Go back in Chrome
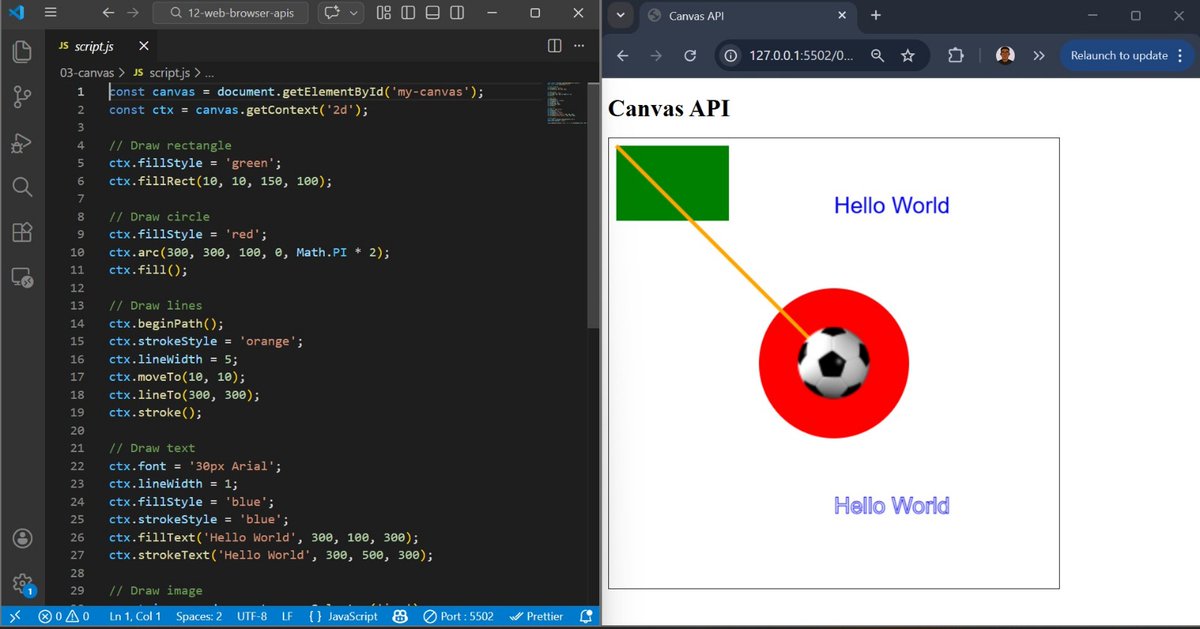The height and width of the screenshot is (629, 1200). tap(623, 56)
